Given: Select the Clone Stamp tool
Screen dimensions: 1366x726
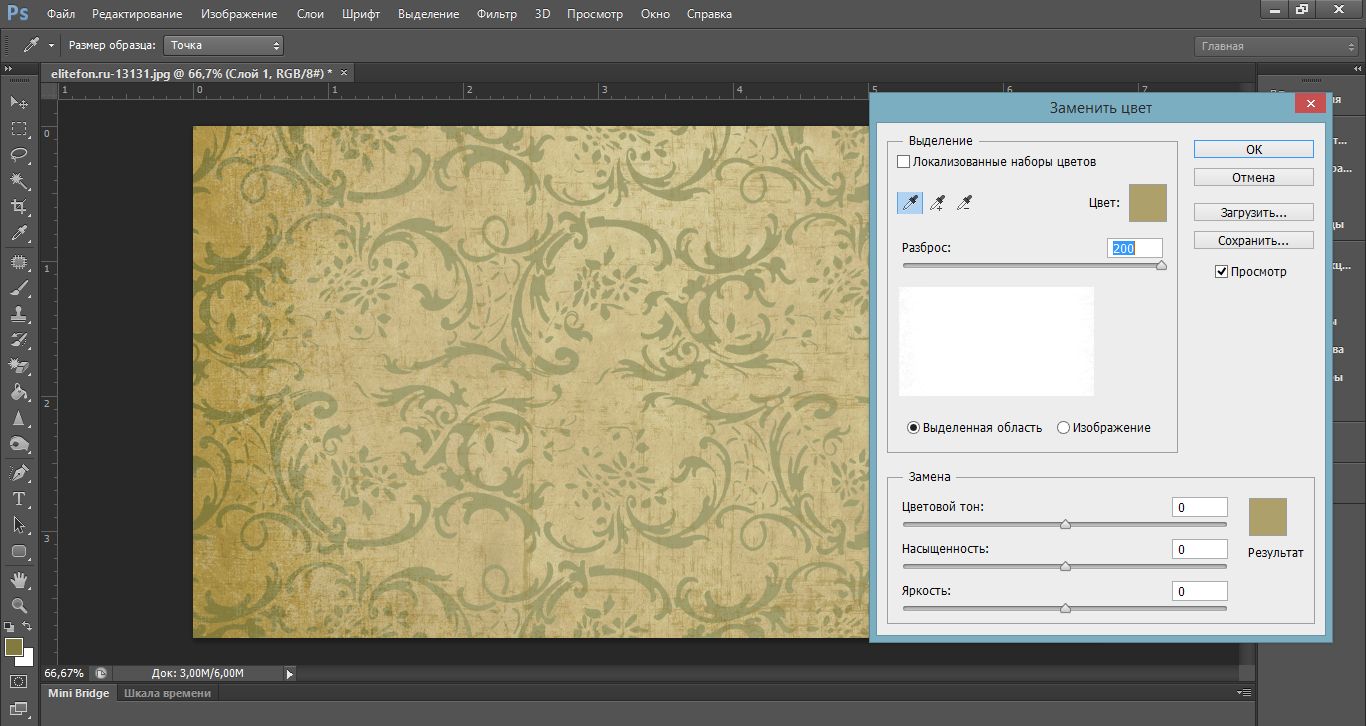Looking at the screenshot, I should point(19,314).
